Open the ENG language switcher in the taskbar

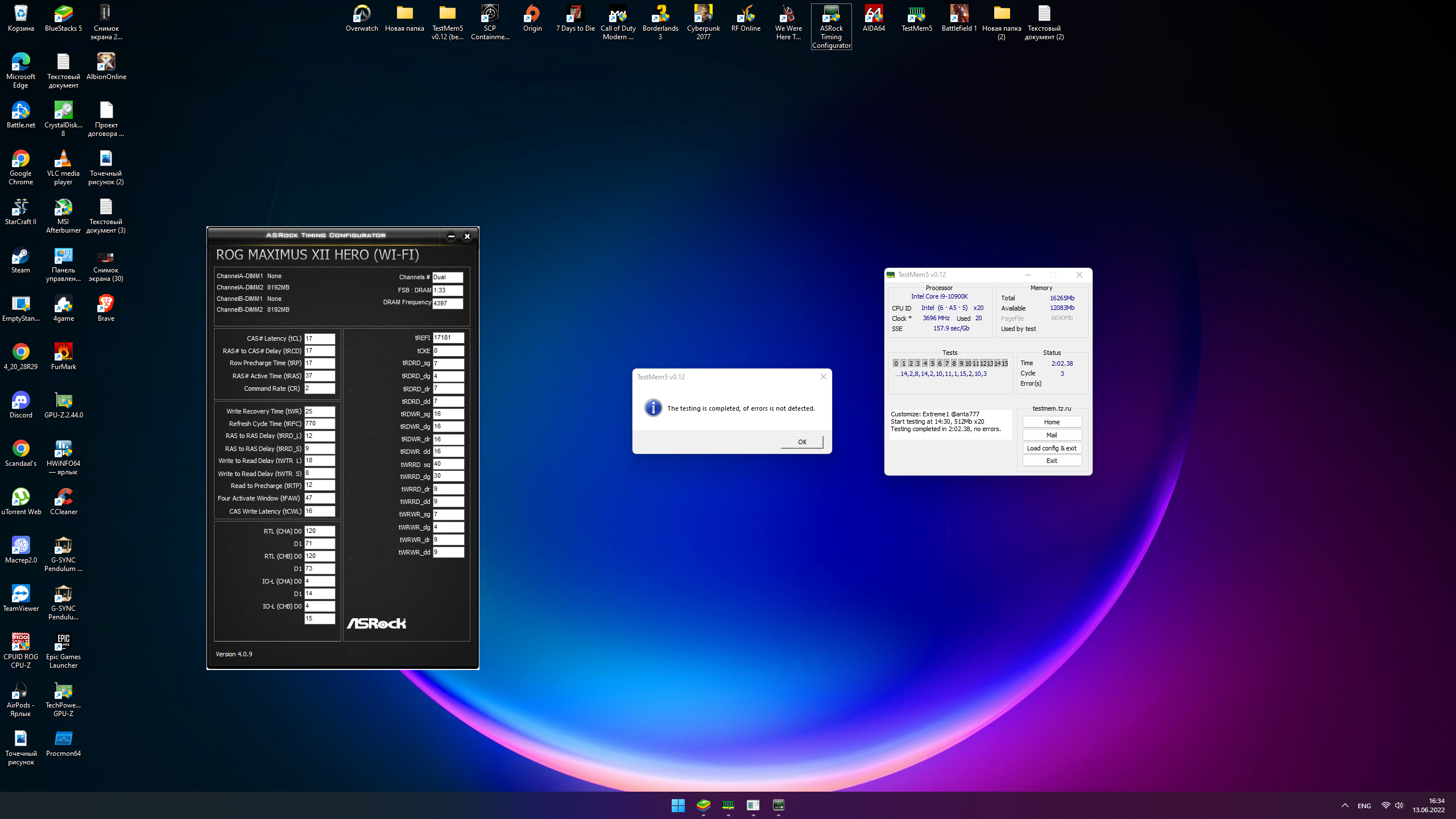pos(1364,806)
